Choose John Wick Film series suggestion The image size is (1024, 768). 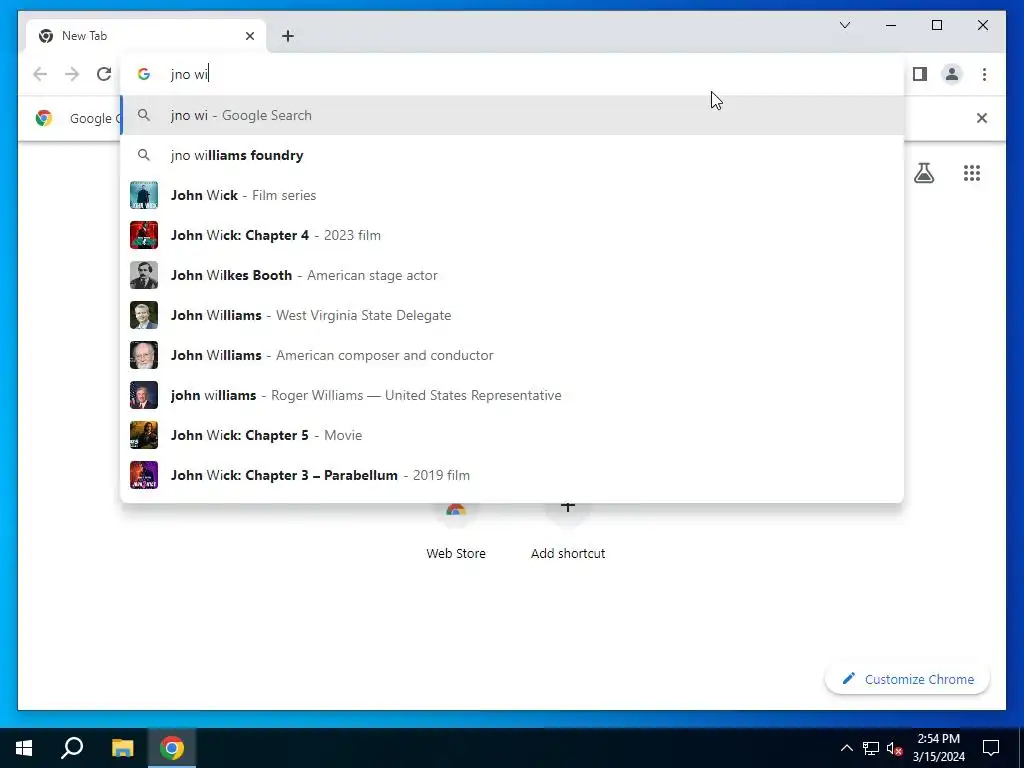coord(512,195)
